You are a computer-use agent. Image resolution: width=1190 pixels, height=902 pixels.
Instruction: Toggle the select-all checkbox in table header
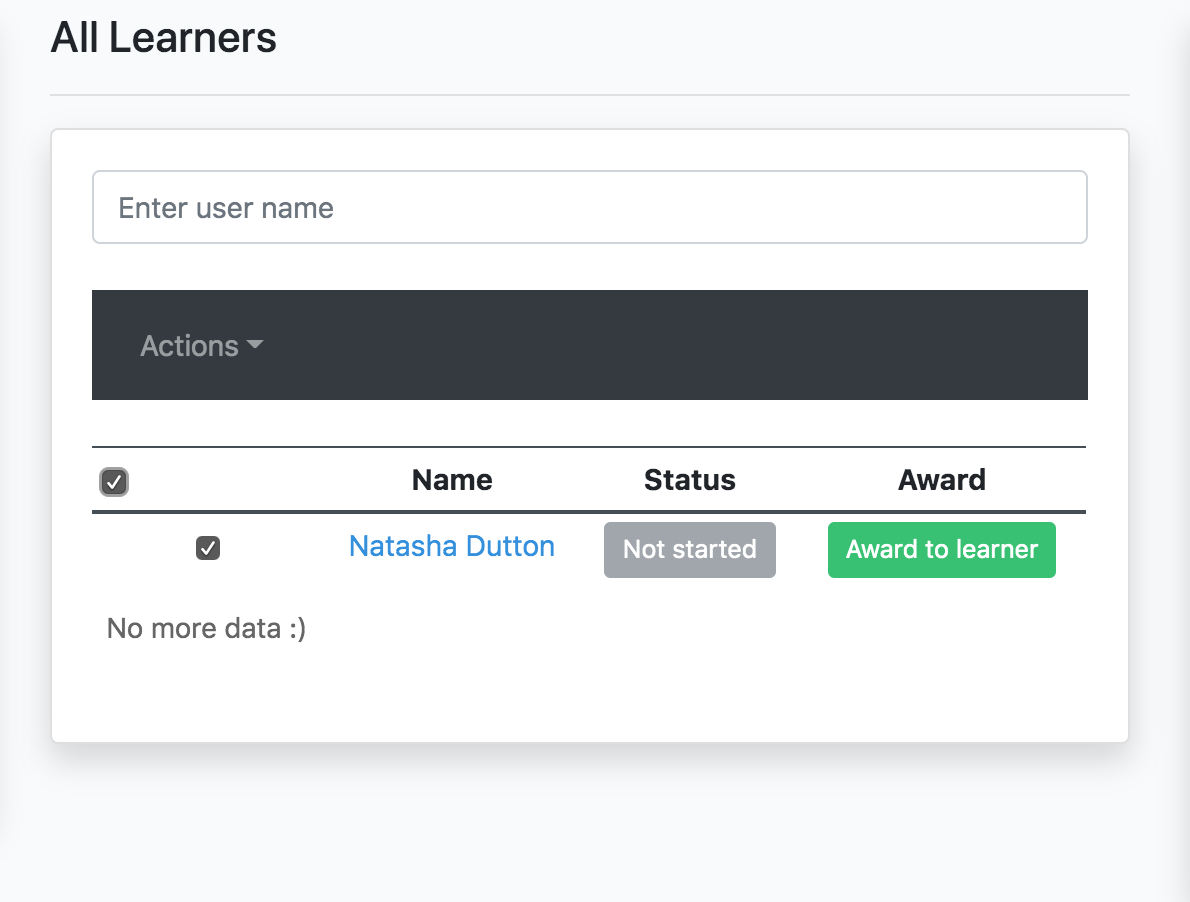coord(114,482)
